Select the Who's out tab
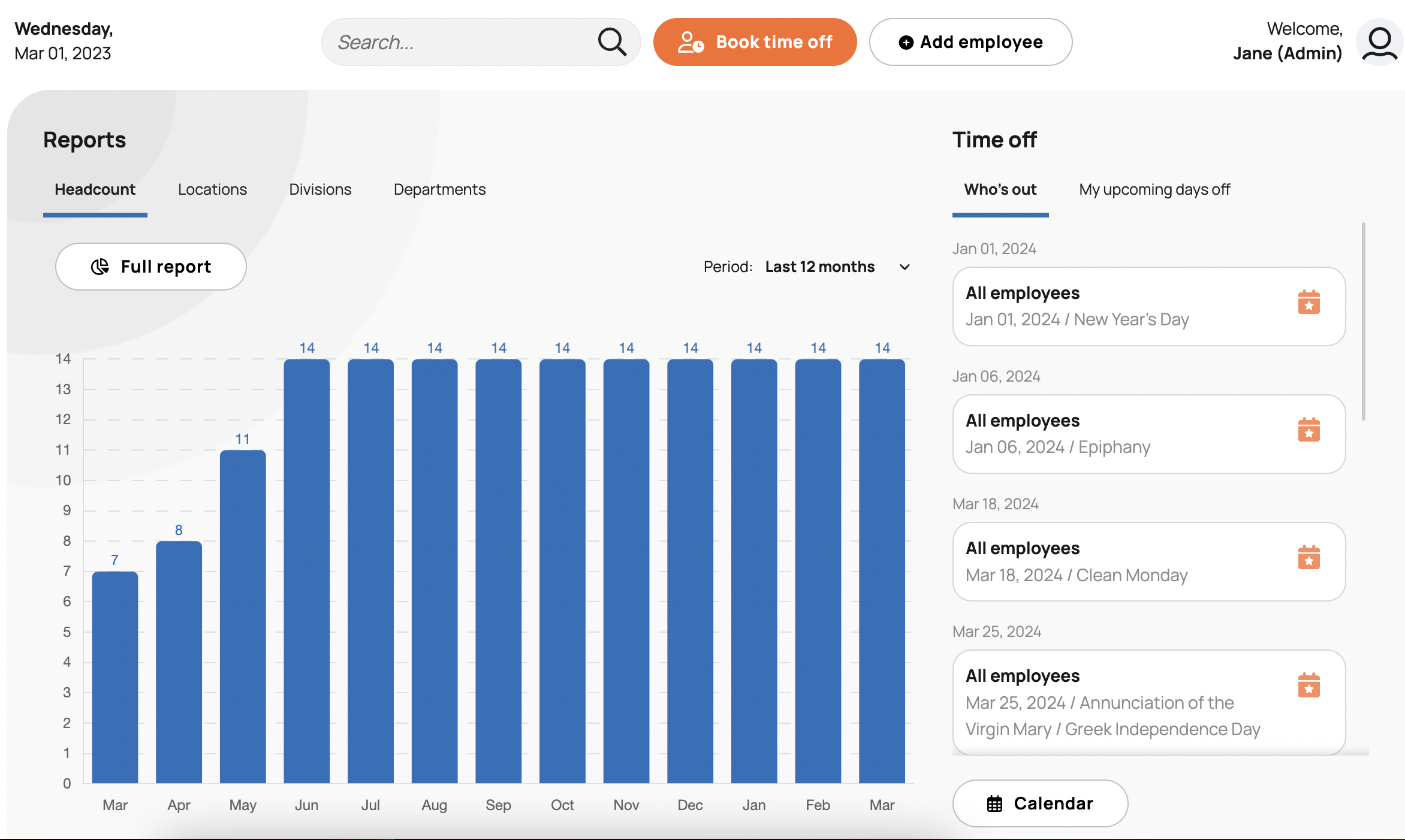This screenshot has height=840, width=1405. pos(1000,189)
